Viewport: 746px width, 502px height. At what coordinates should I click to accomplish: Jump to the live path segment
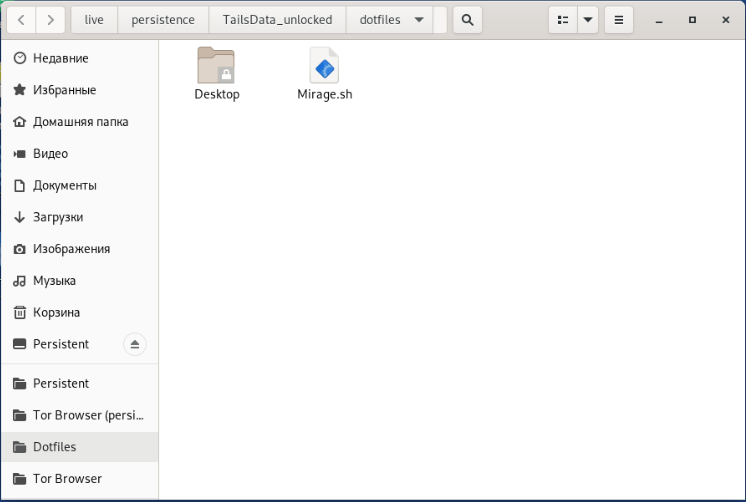pyautogui.click(x=94, y=20)
